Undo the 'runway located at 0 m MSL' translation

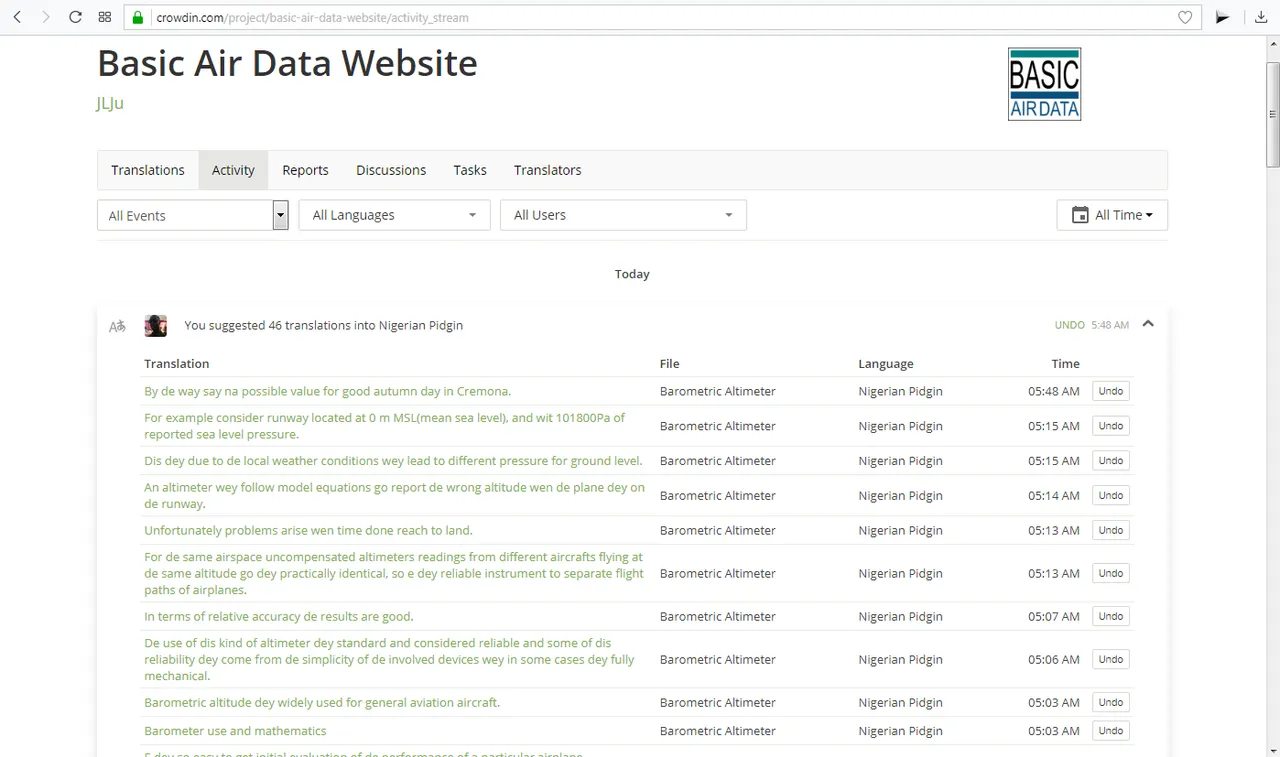pos(1110,426)
